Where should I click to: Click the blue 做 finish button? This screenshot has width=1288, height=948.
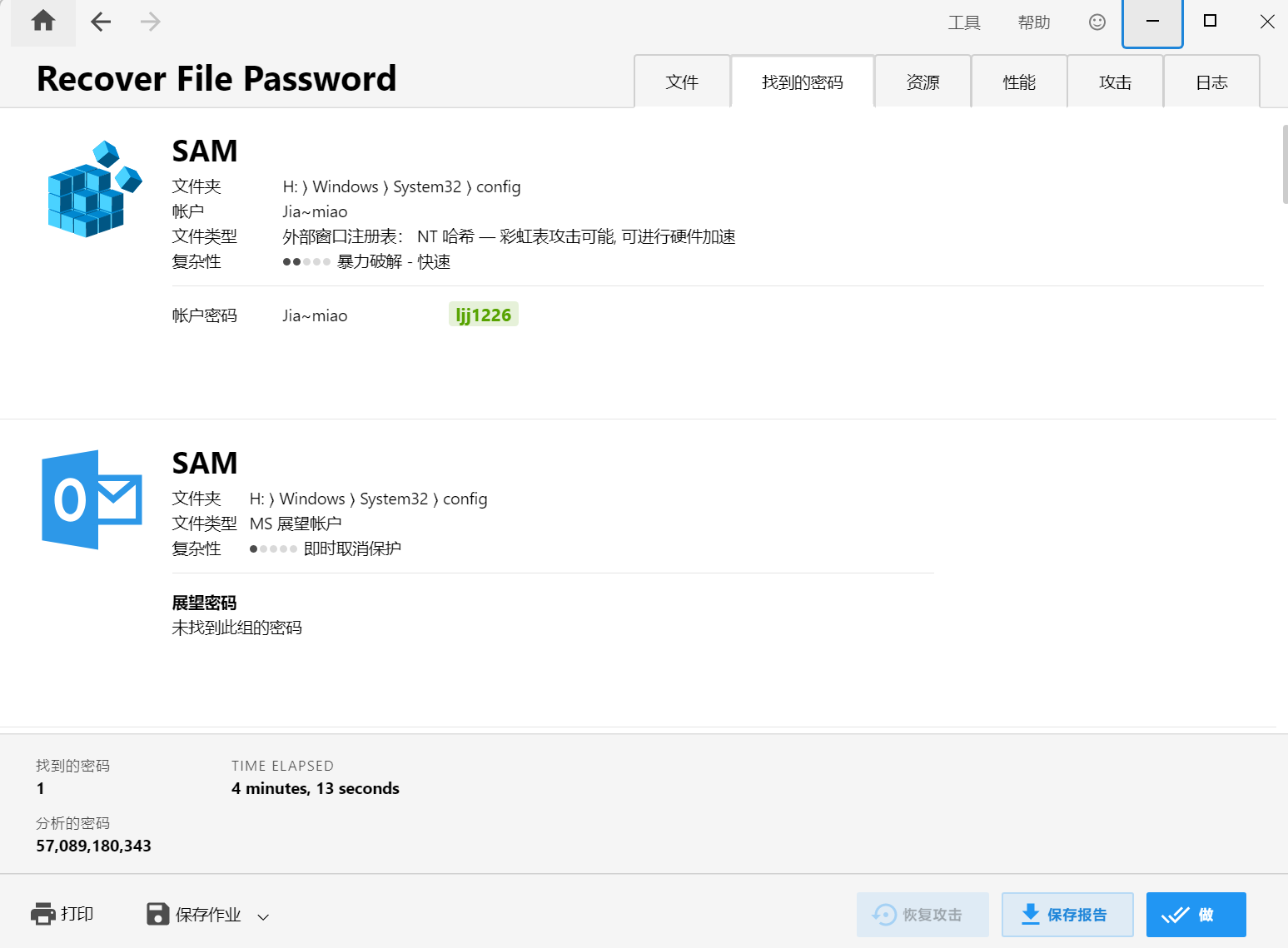(x=1196, y=915)
